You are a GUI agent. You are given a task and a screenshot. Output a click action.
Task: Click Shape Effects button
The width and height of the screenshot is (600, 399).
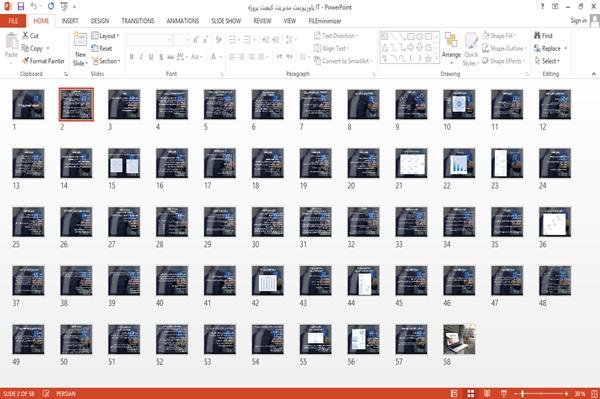(x=502, y=61)
